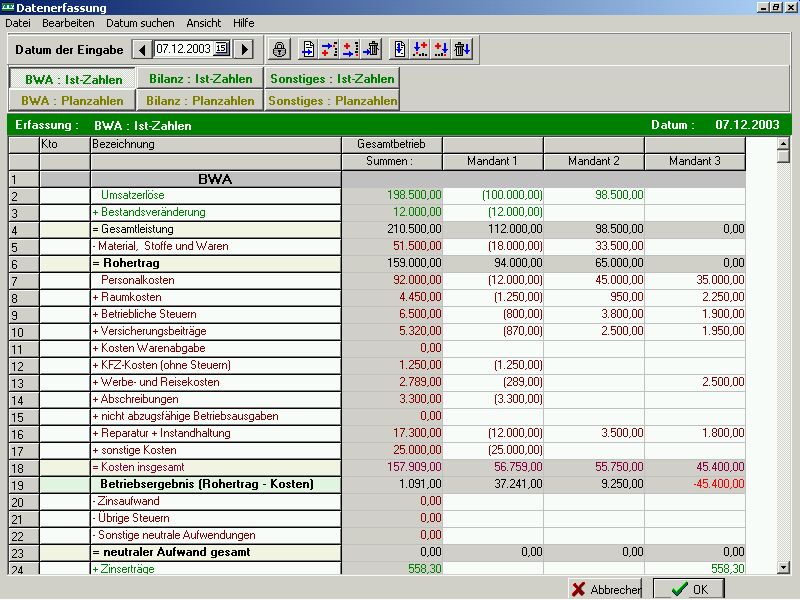Click the scrollbar down arrow
The height and width of the screenshot is (600, 800).
(x=783, y=567)
